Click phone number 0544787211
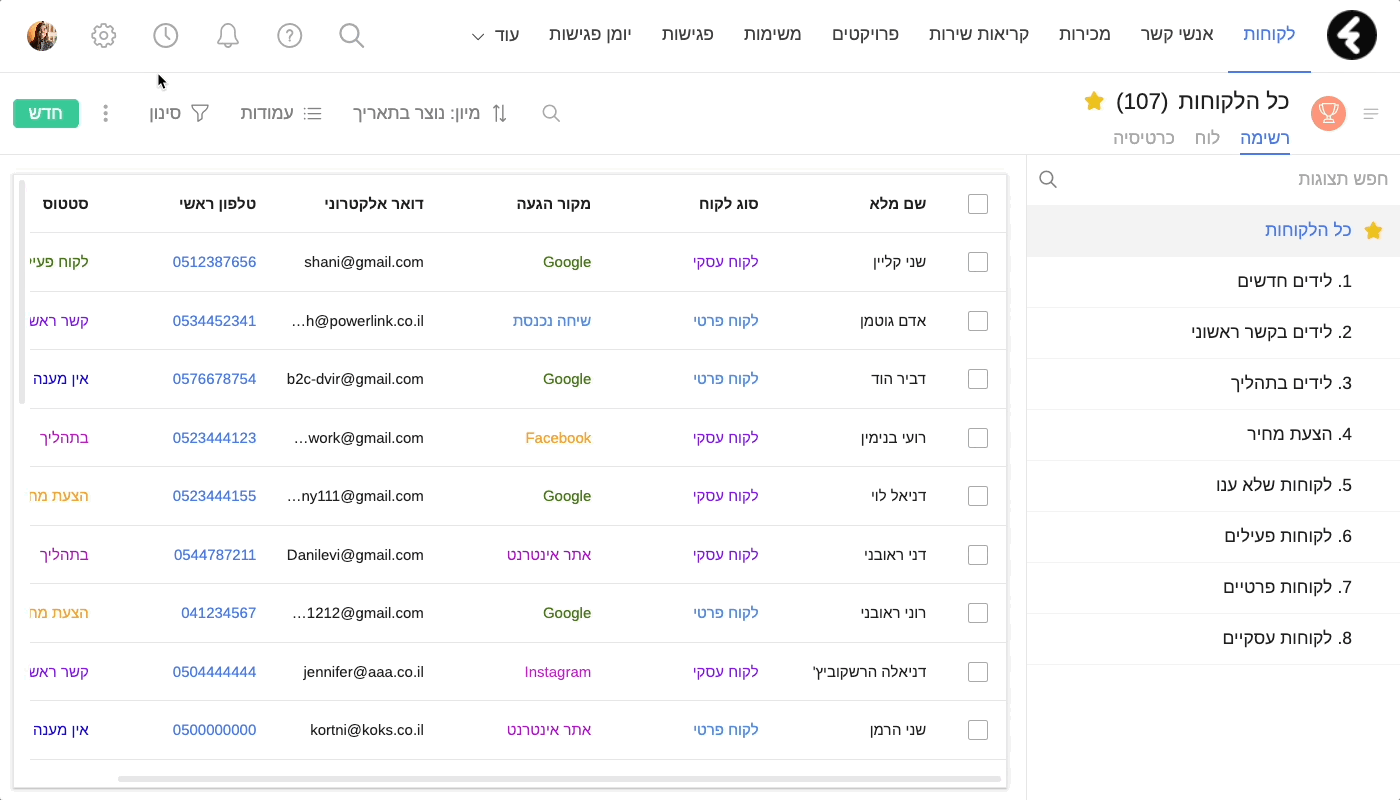Viewport: 1400px width, 800px height. 215,555
